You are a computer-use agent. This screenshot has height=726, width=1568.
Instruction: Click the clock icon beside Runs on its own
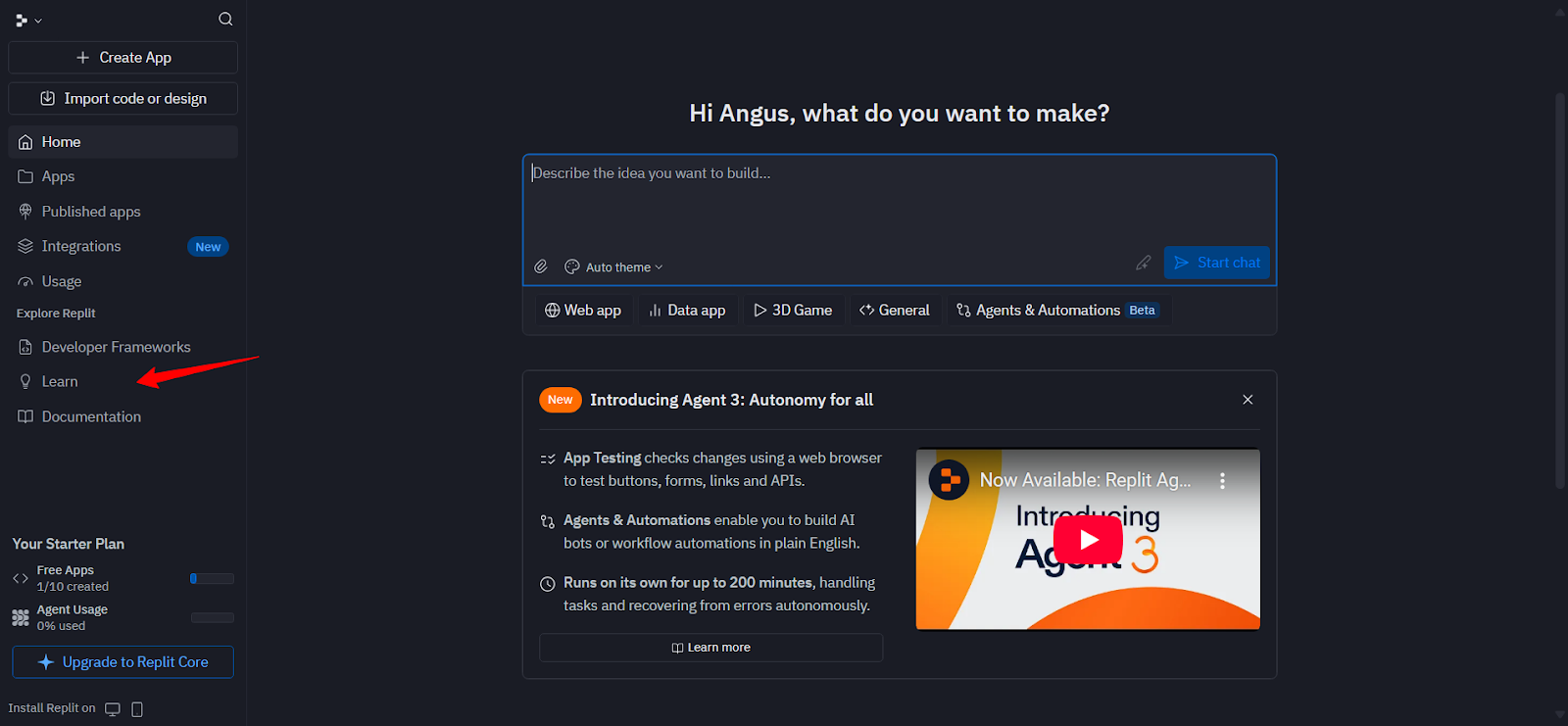pos(548,584)
